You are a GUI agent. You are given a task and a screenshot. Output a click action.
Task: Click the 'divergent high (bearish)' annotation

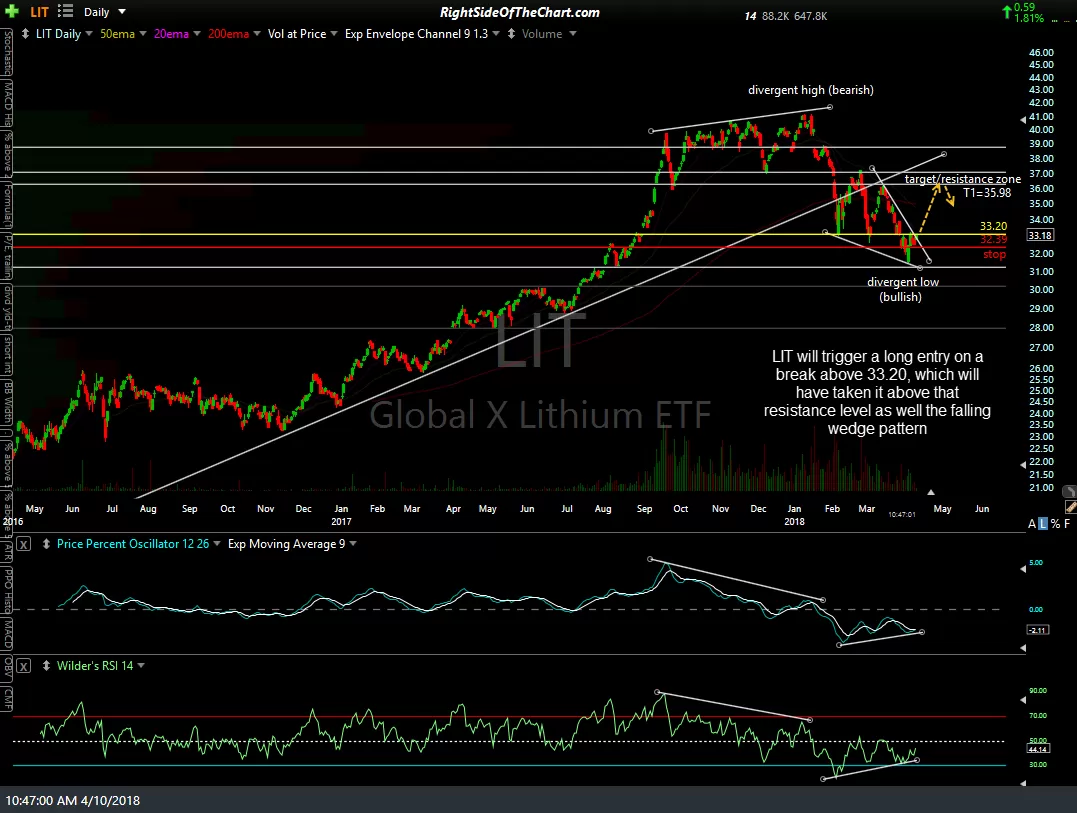pos(810,90)
